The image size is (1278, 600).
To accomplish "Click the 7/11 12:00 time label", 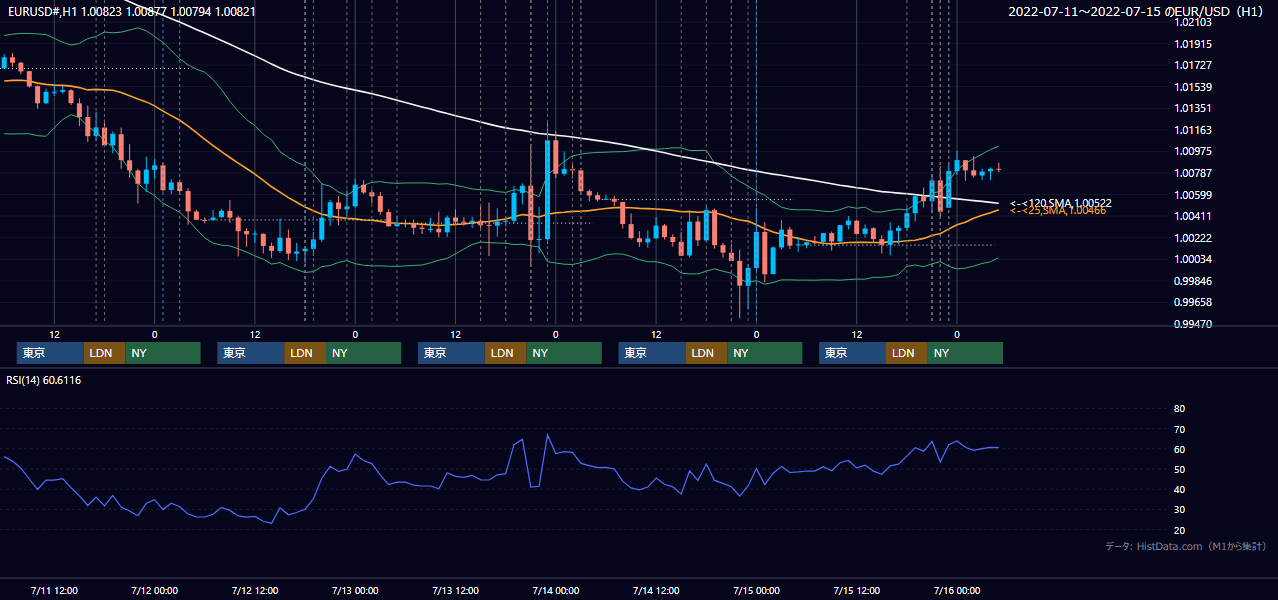I will coord(54,590).
